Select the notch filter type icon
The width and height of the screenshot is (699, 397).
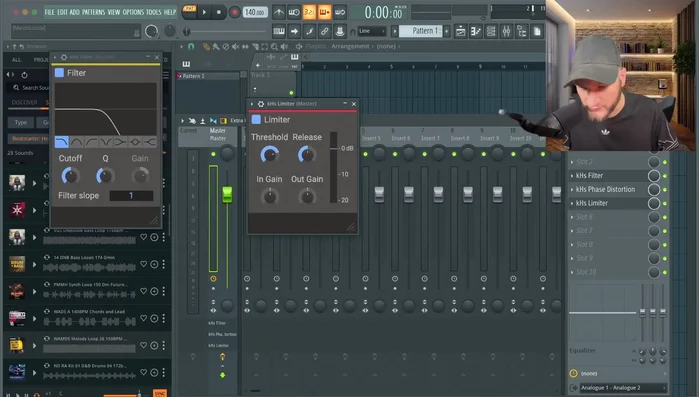pos(106,142)
